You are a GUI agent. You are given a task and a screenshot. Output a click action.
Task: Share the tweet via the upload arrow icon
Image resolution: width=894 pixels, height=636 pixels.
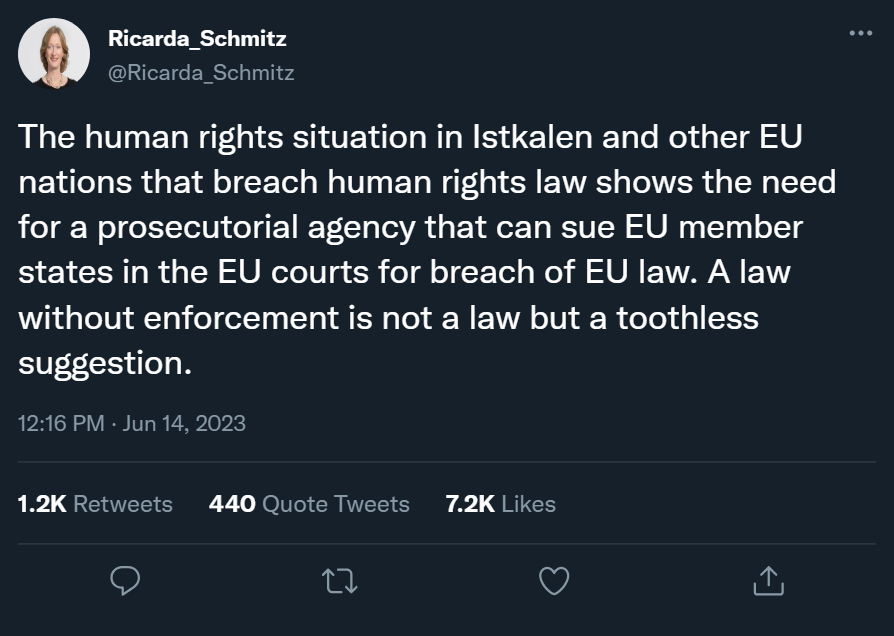[769, 579]
